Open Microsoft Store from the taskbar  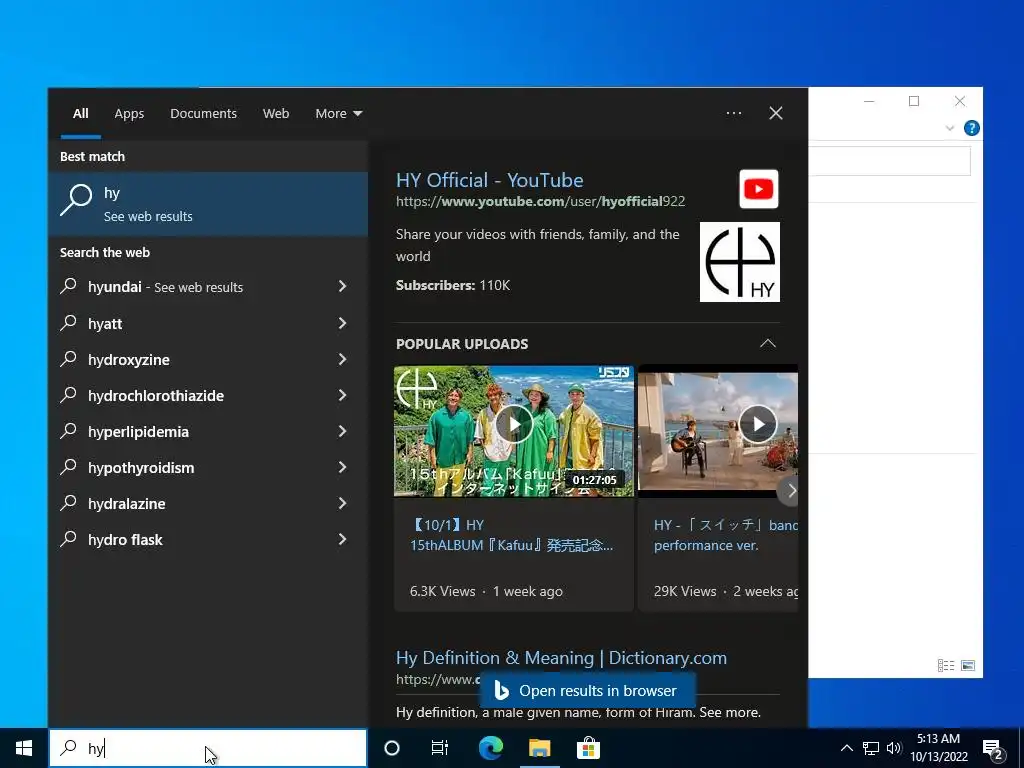point(588,748)
